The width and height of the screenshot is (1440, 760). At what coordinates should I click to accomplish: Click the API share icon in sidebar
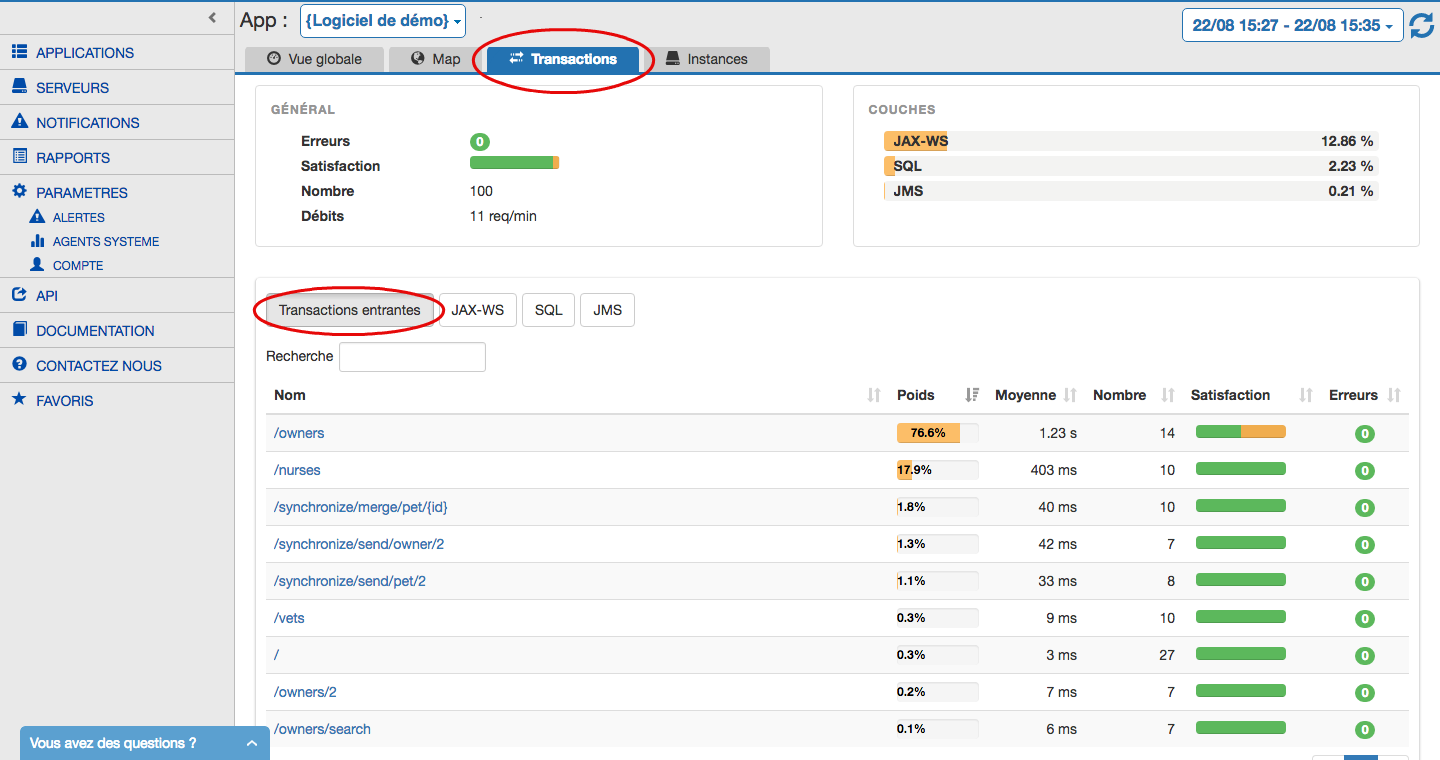19,295
